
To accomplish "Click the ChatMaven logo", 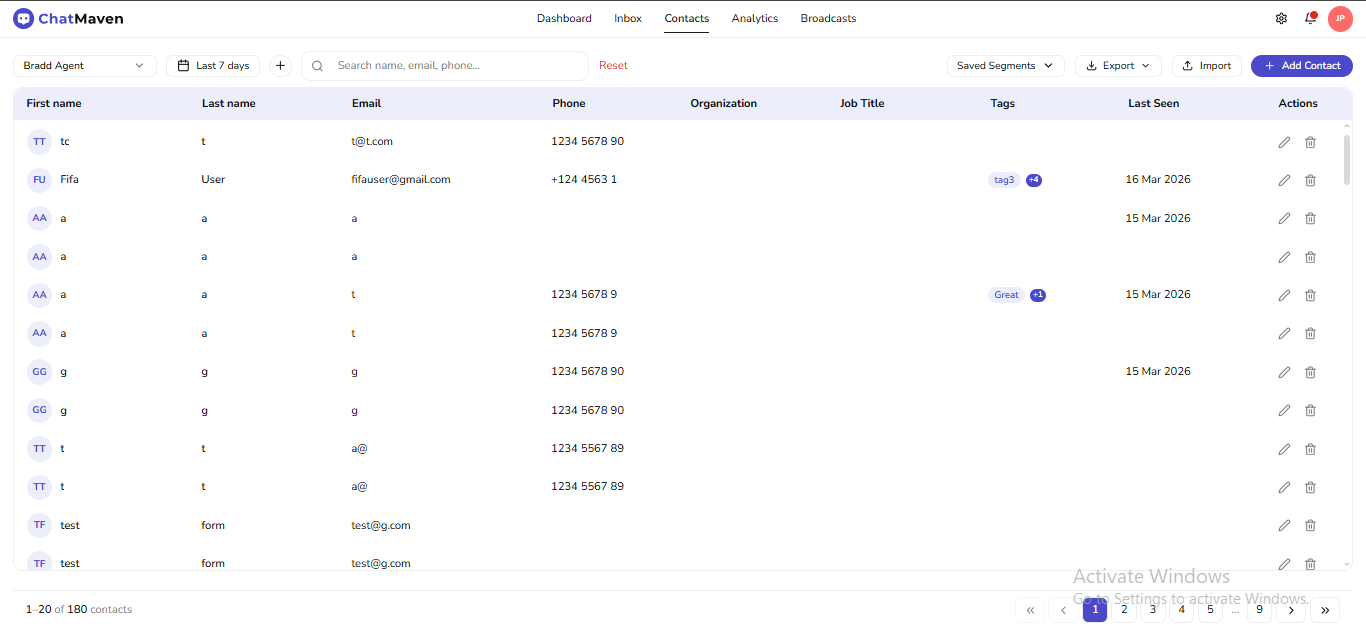I will 67,18.
